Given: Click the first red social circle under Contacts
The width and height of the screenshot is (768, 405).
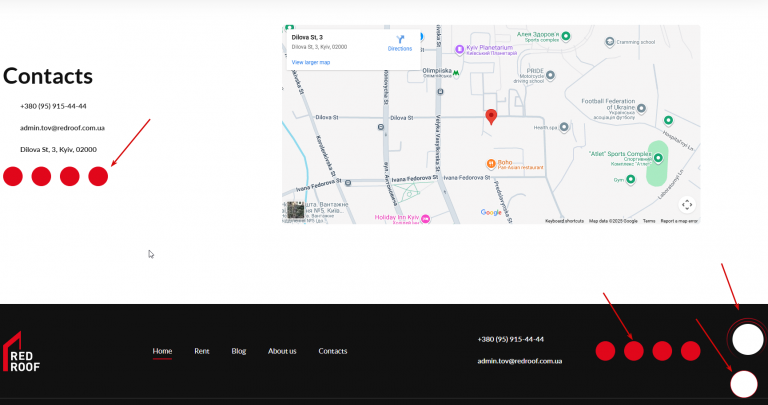Looking at the screenshot, I should pos(13,176).
